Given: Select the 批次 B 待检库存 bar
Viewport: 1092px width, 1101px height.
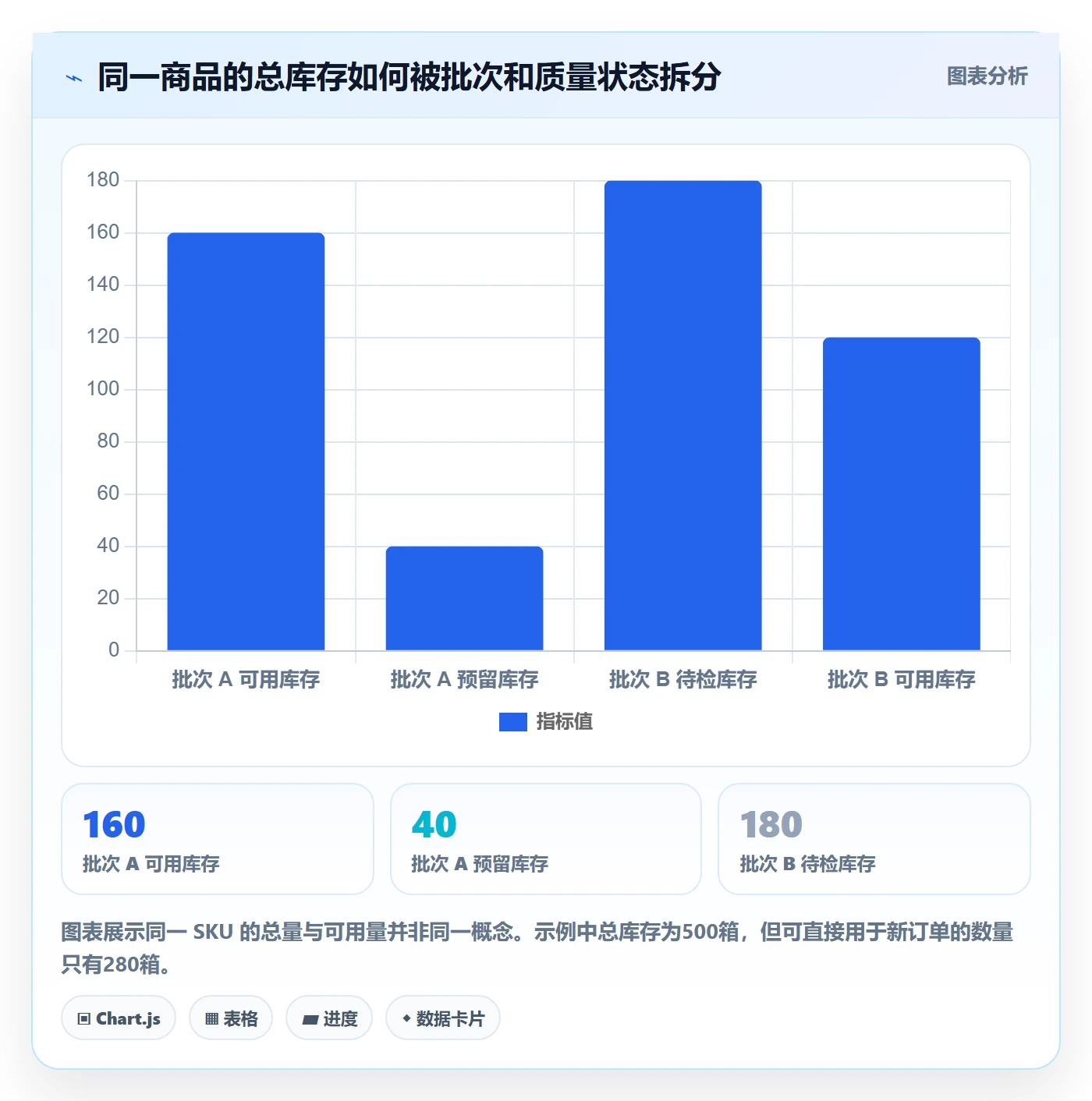Looking at the screenshot, I should pos(682,416).
